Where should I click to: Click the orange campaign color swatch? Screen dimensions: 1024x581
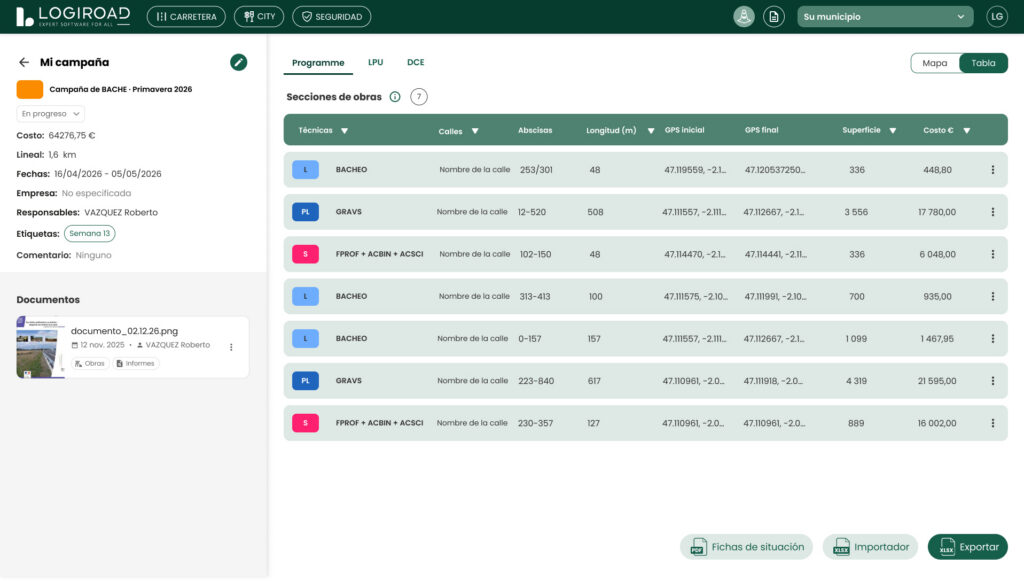click(x=29, y=89)
